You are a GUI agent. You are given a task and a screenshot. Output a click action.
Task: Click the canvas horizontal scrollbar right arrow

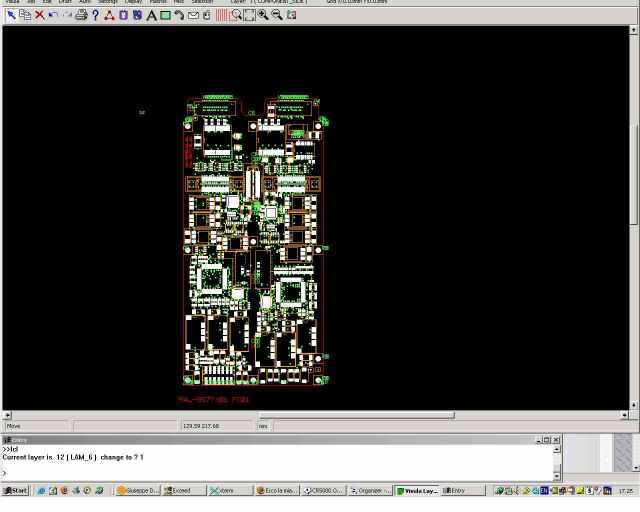point(624,415)
